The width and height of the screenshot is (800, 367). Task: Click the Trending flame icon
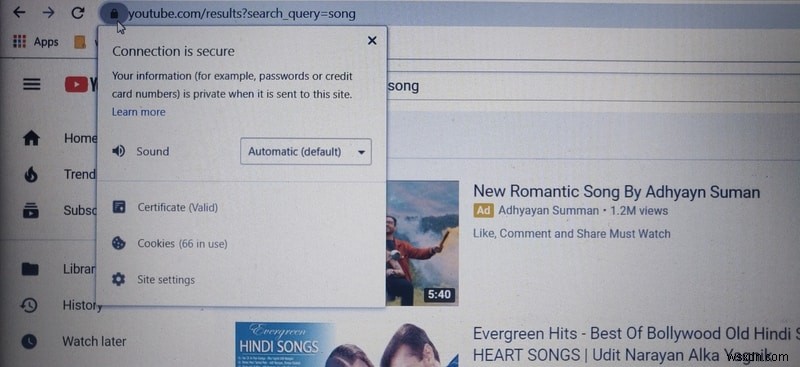[31, 175]
